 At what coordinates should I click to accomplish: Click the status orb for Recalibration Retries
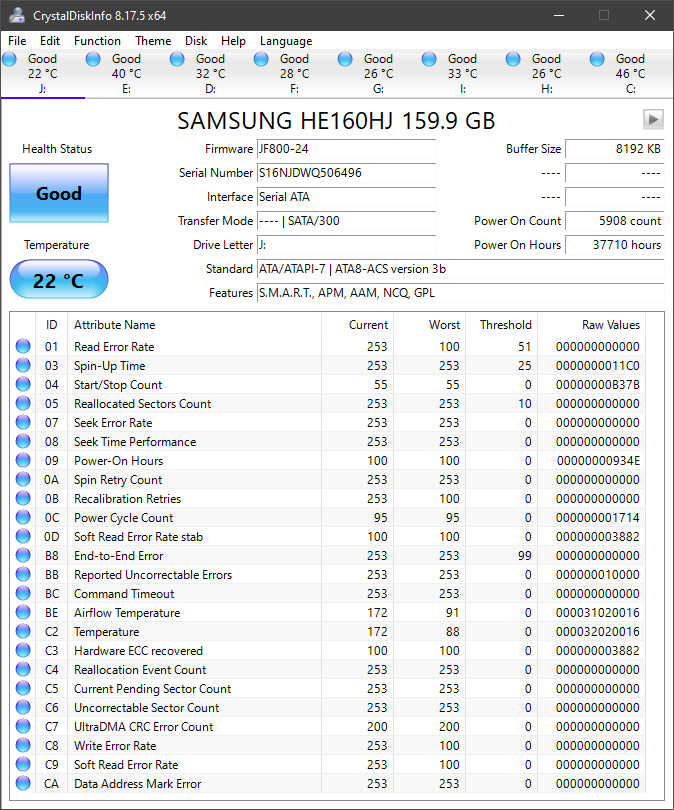click(23, 498)
